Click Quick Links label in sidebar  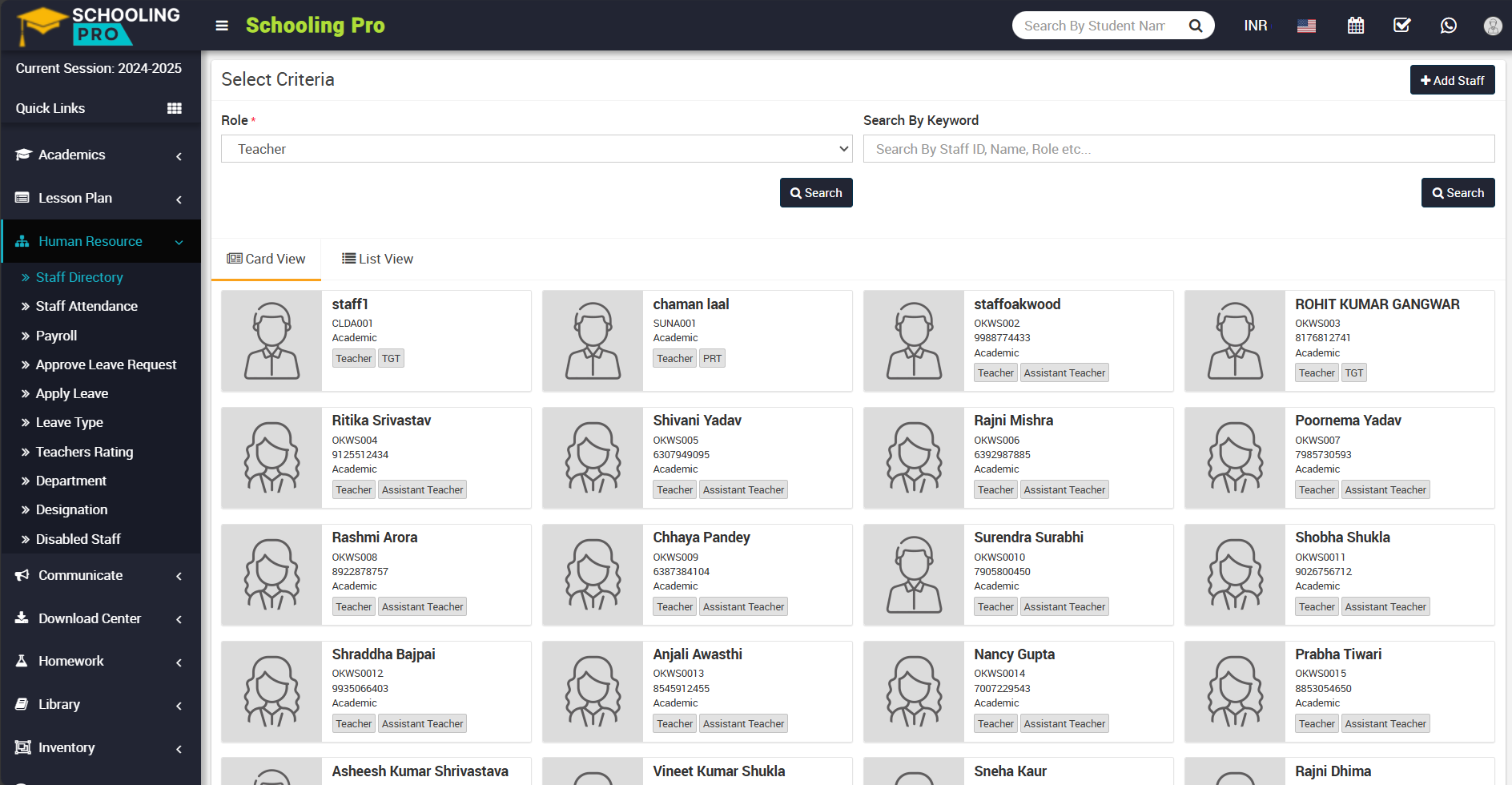coord(50,108)
